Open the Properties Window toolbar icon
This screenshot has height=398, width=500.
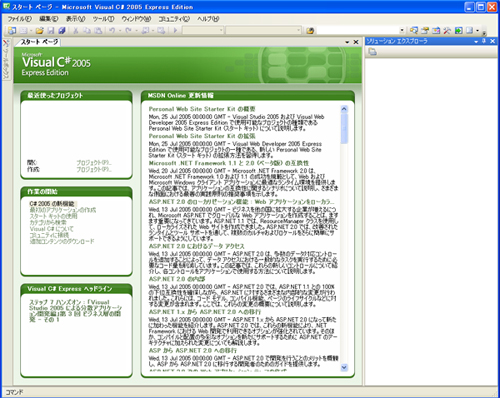[x=425, y=31]
